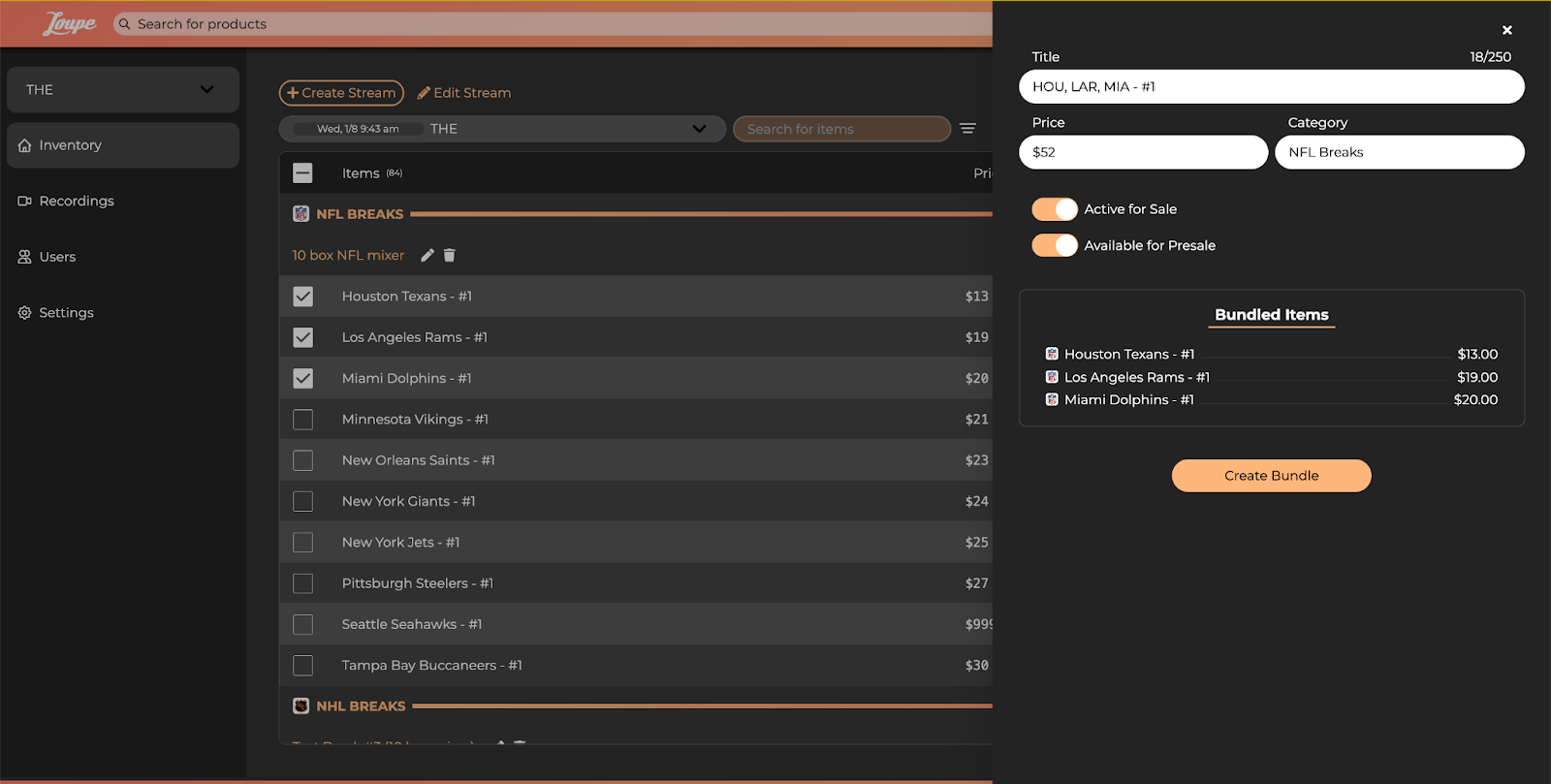Open the filter icon next to item search
This screenshot has width=1551, height=784.
967,129
